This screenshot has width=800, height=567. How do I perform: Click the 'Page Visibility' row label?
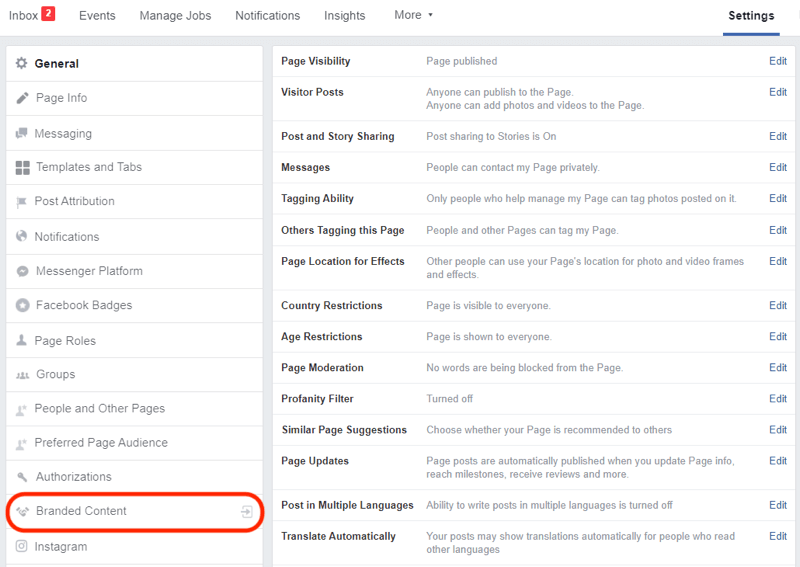[x=315, y=61]
